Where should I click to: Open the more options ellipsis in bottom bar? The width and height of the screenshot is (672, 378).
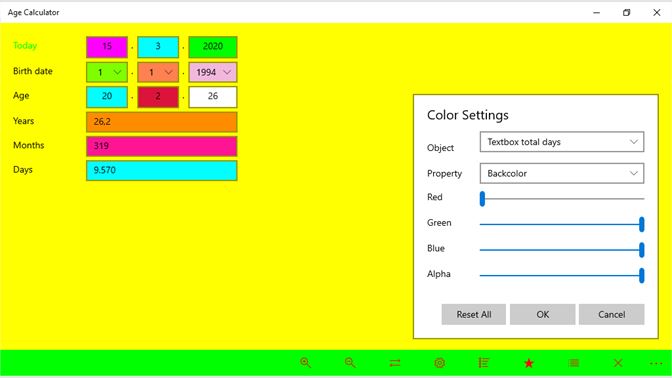point(656,363)
